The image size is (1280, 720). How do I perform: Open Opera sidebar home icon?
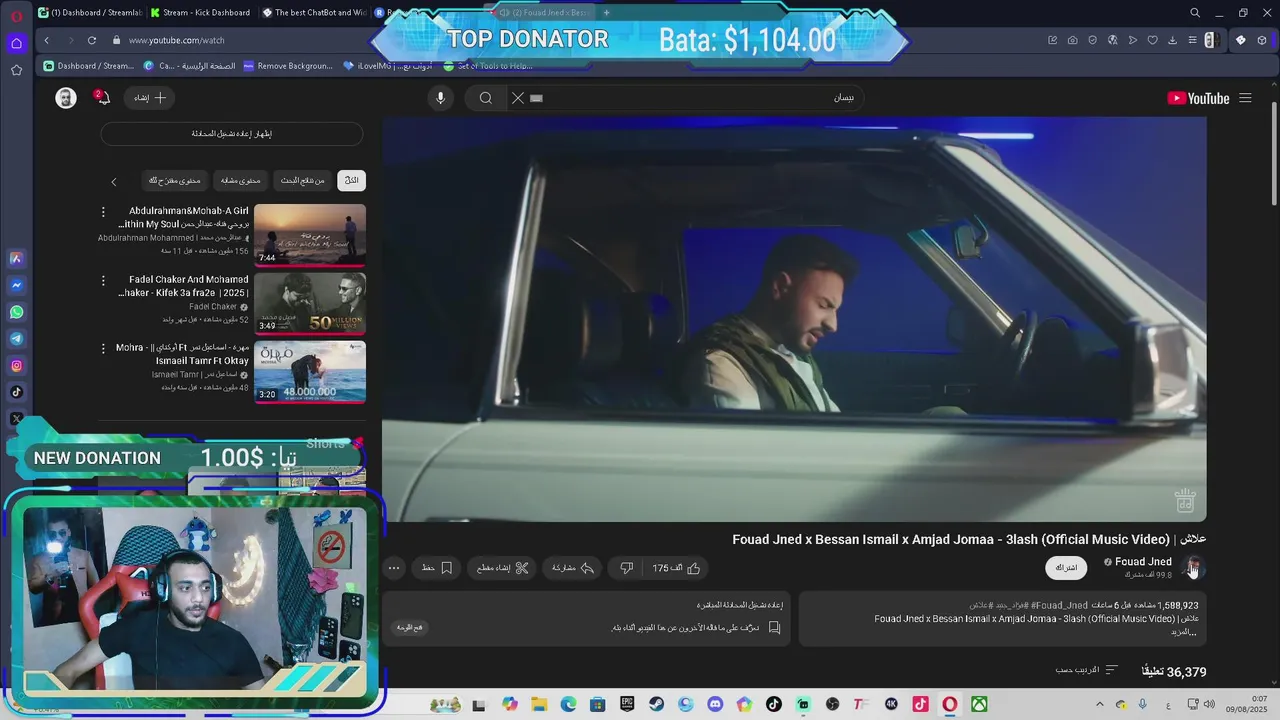16,43
